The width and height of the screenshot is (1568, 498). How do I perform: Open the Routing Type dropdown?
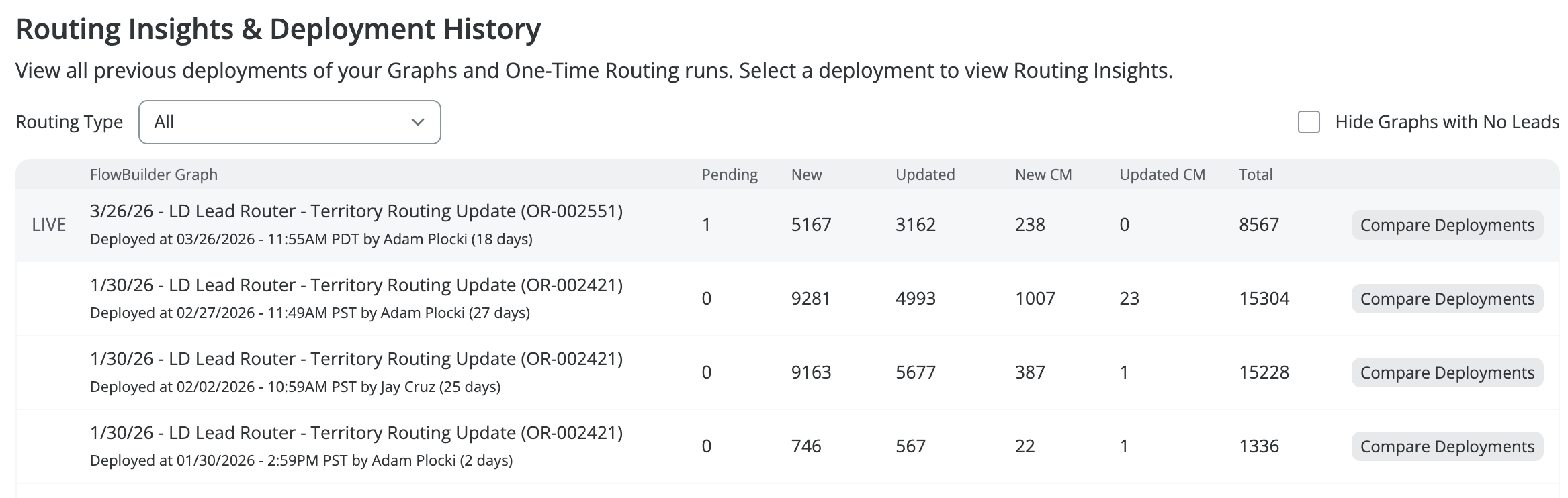[289, 122]
